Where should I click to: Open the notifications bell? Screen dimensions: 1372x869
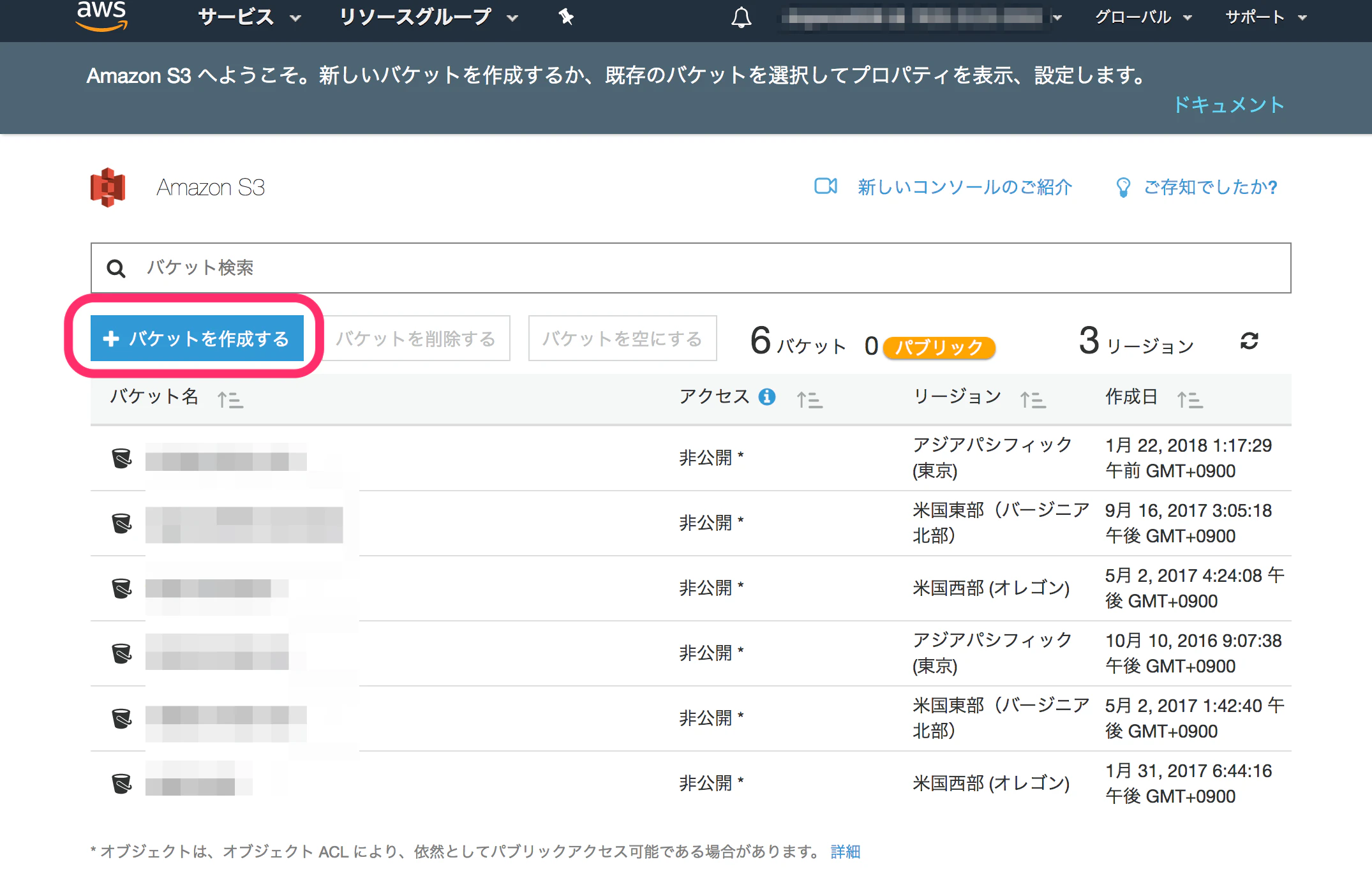click(x=741, y=17)
